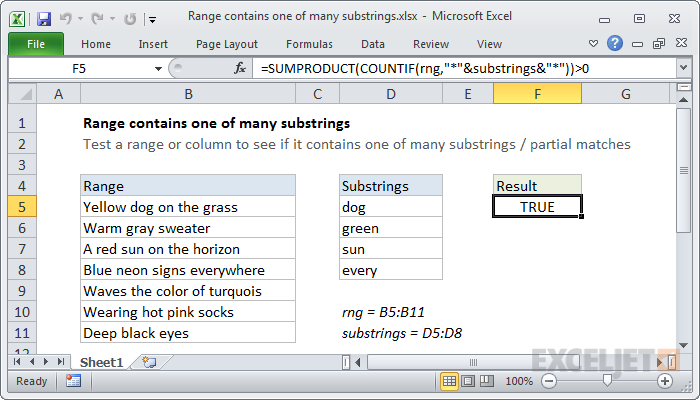Click cell 'Blue neon signs everywhere'
The image size is (700, 400).
click(x=188, y=270)
